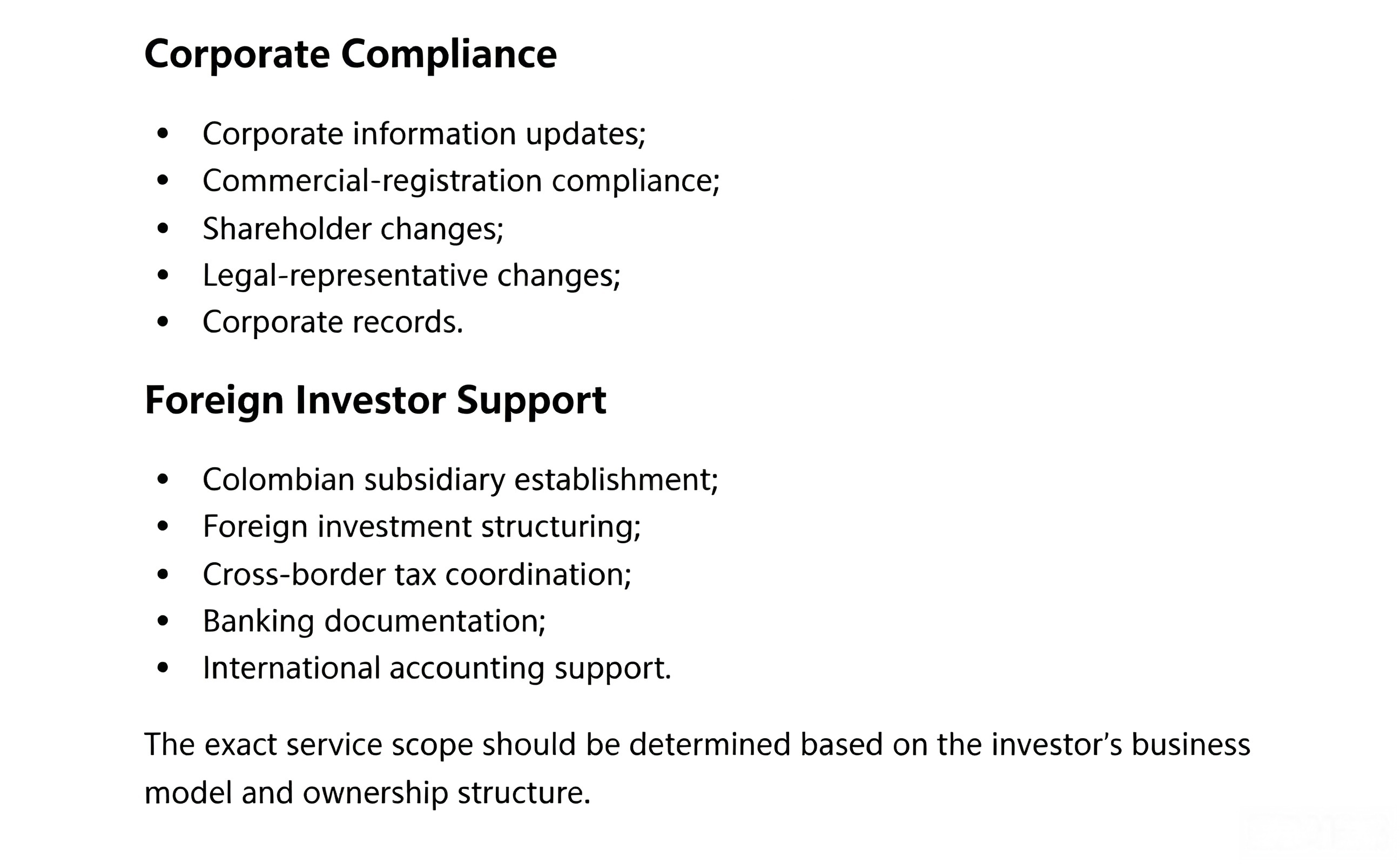Click bullet point before 'Corporate information updates'
The height and width of the screenshot is (864, 1400).
(x=163, y=134)
